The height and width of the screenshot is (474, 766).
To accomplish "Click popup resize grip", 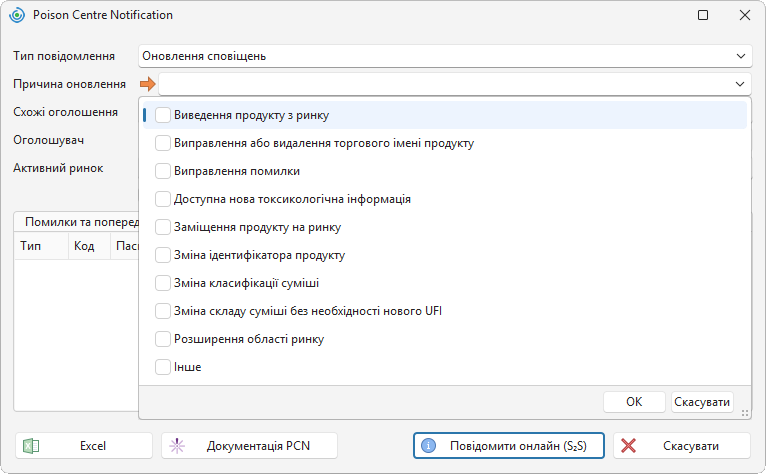I will tap(745, 413).
